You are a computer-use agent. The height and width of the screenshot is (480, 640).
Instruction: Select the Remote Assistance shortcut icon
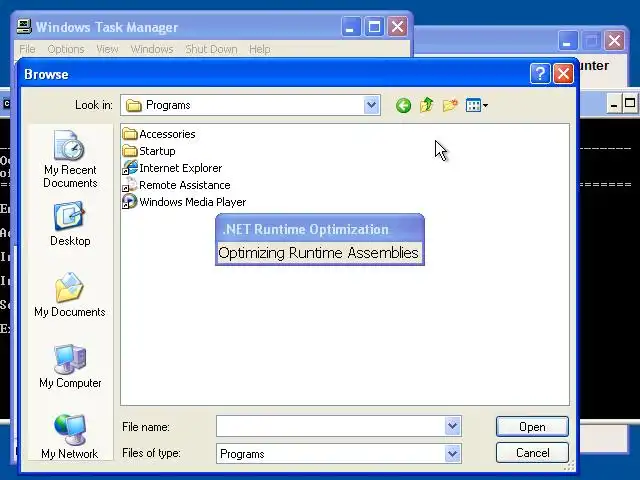pyautogui.click(x=130, y=185)
